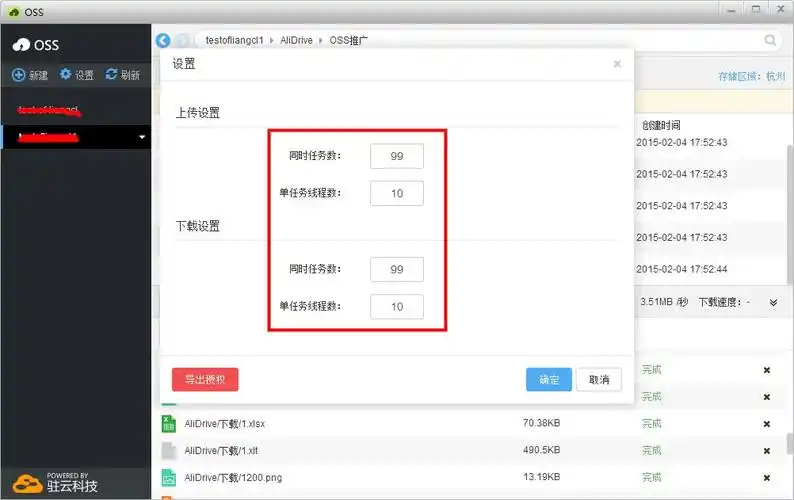Screen dimensions: 794x500
Task: Click the 3.51MB/秒 speed value
Action: click(664, 302)
